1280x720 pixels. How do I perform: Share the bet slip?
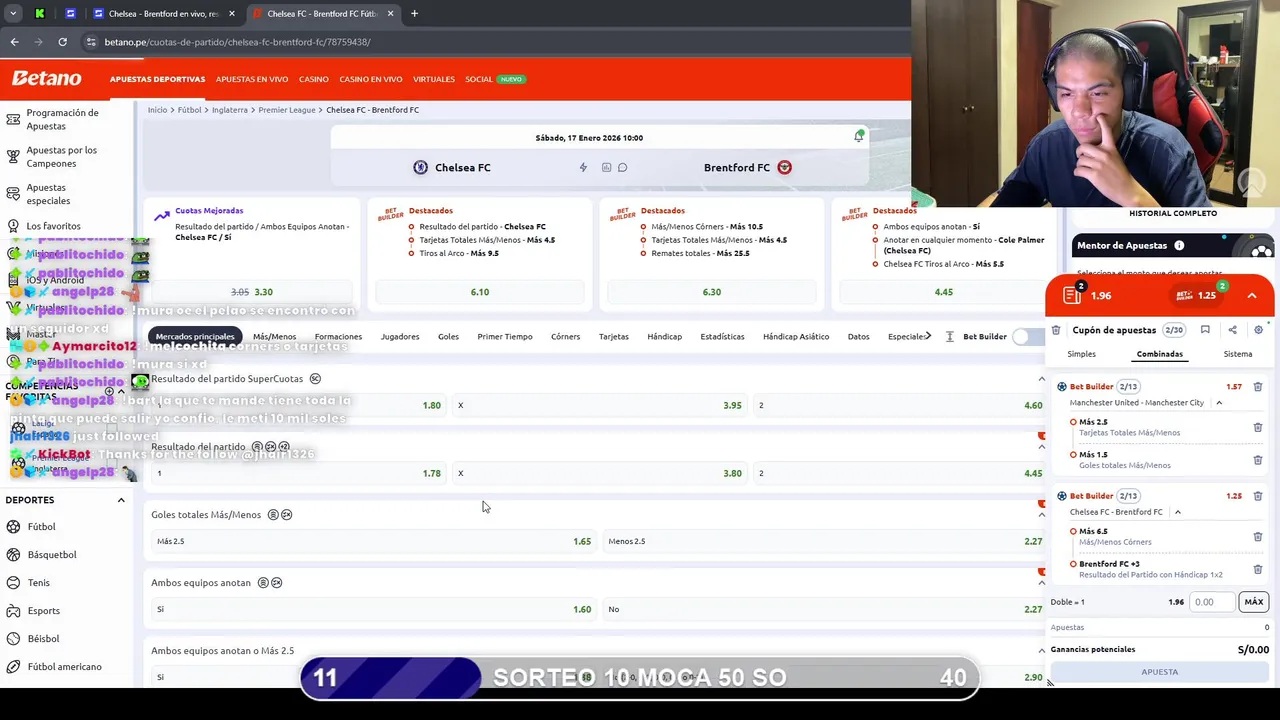coord(1232,330)
